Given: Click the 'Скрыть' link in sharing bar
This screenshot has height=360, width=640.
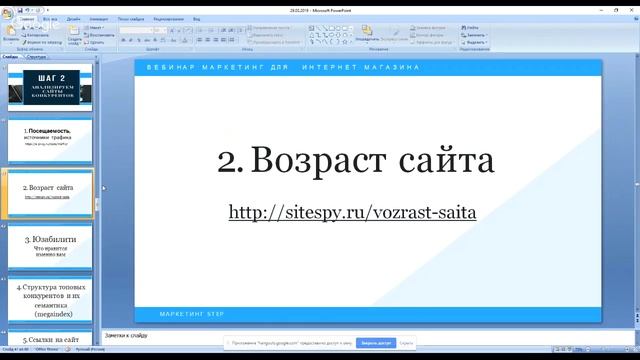Looking at the screenshot, I should [406, 343].
